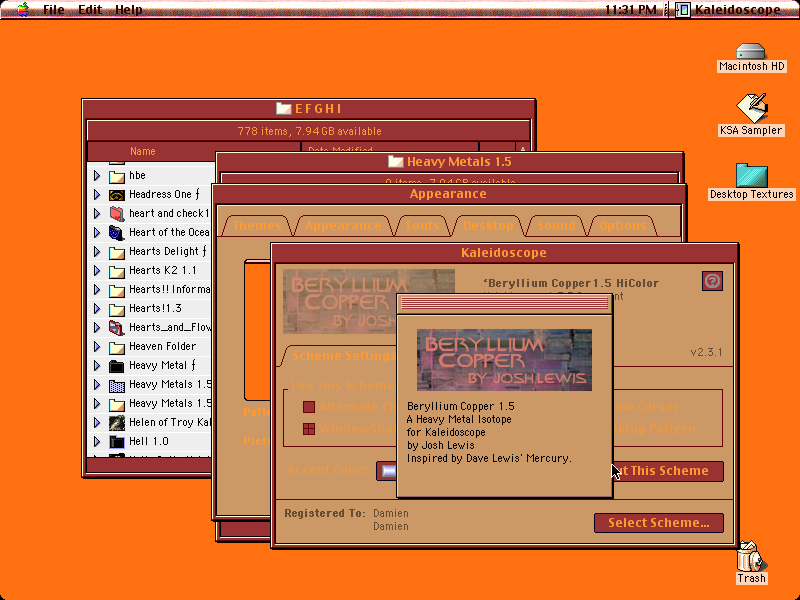Viewport: 800px width, 600px height.
Task: Click the striped title bar of about popup
Action: click(x=504, y=304)
